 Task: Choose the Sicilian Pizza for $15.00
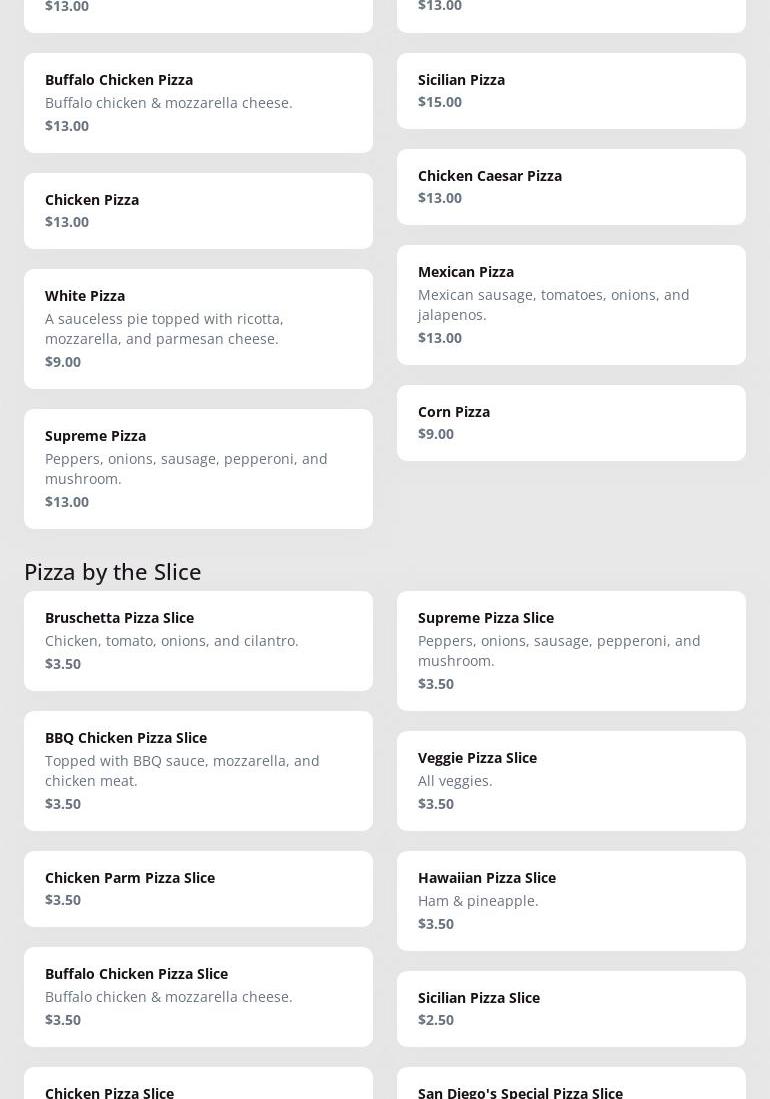click(x=571, y=91)
